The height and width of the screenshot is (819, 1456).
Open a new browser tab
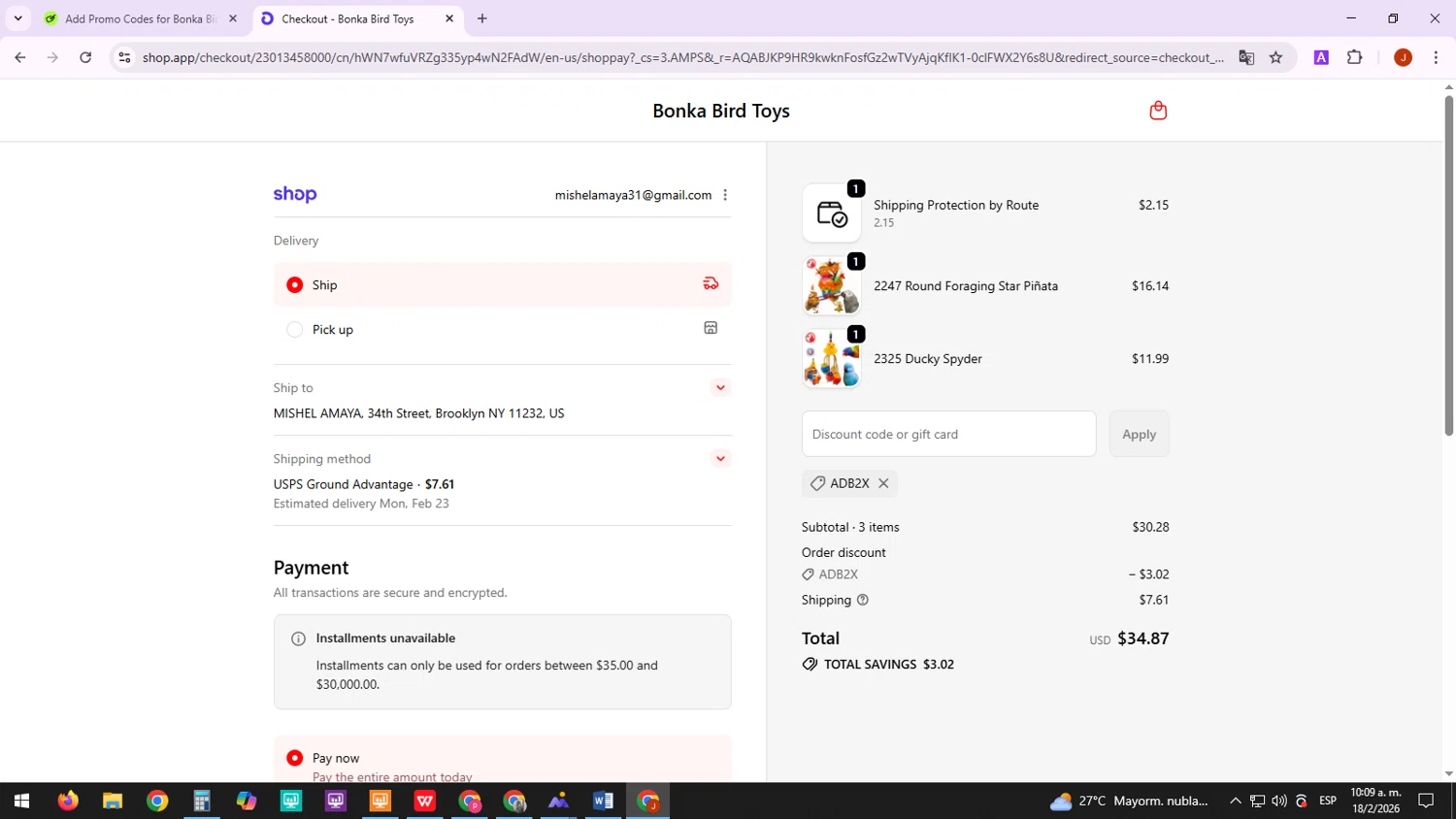[x=482, y=18]
